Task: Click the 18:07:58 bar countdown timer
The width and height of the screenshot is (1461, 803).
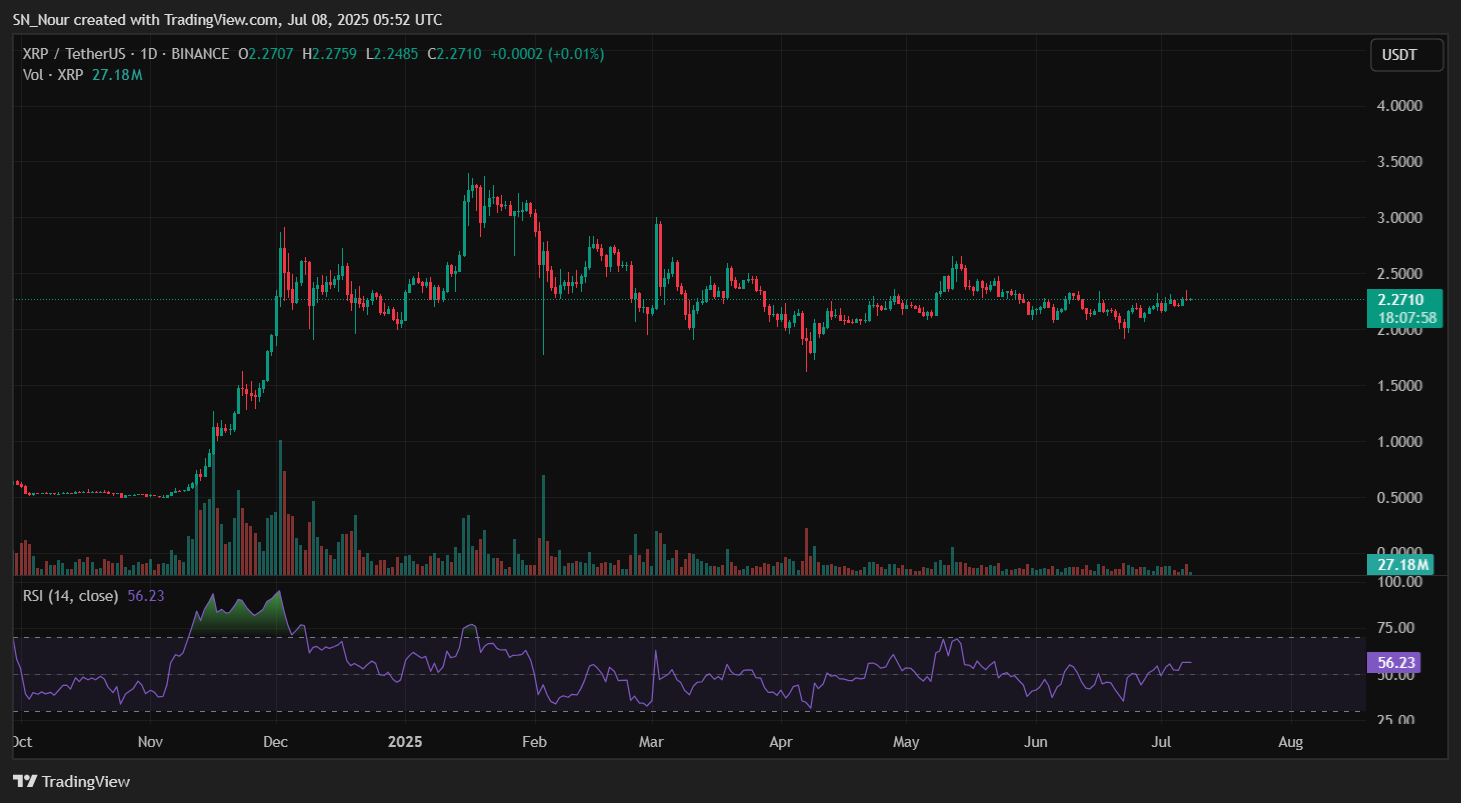Action: [1406, 317]
